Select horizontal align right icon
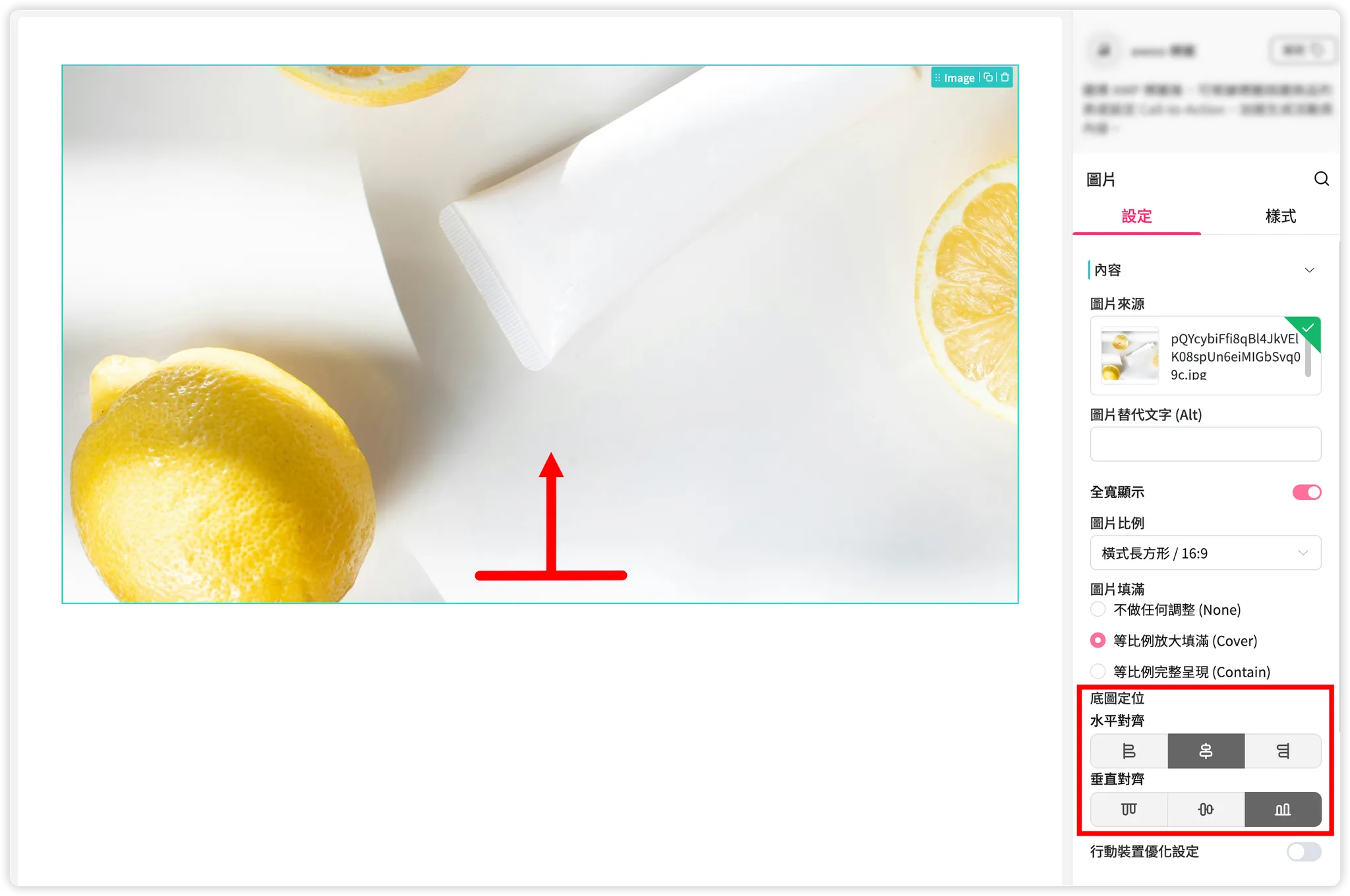This screenshot has height=896, width=1350. 1283,751
